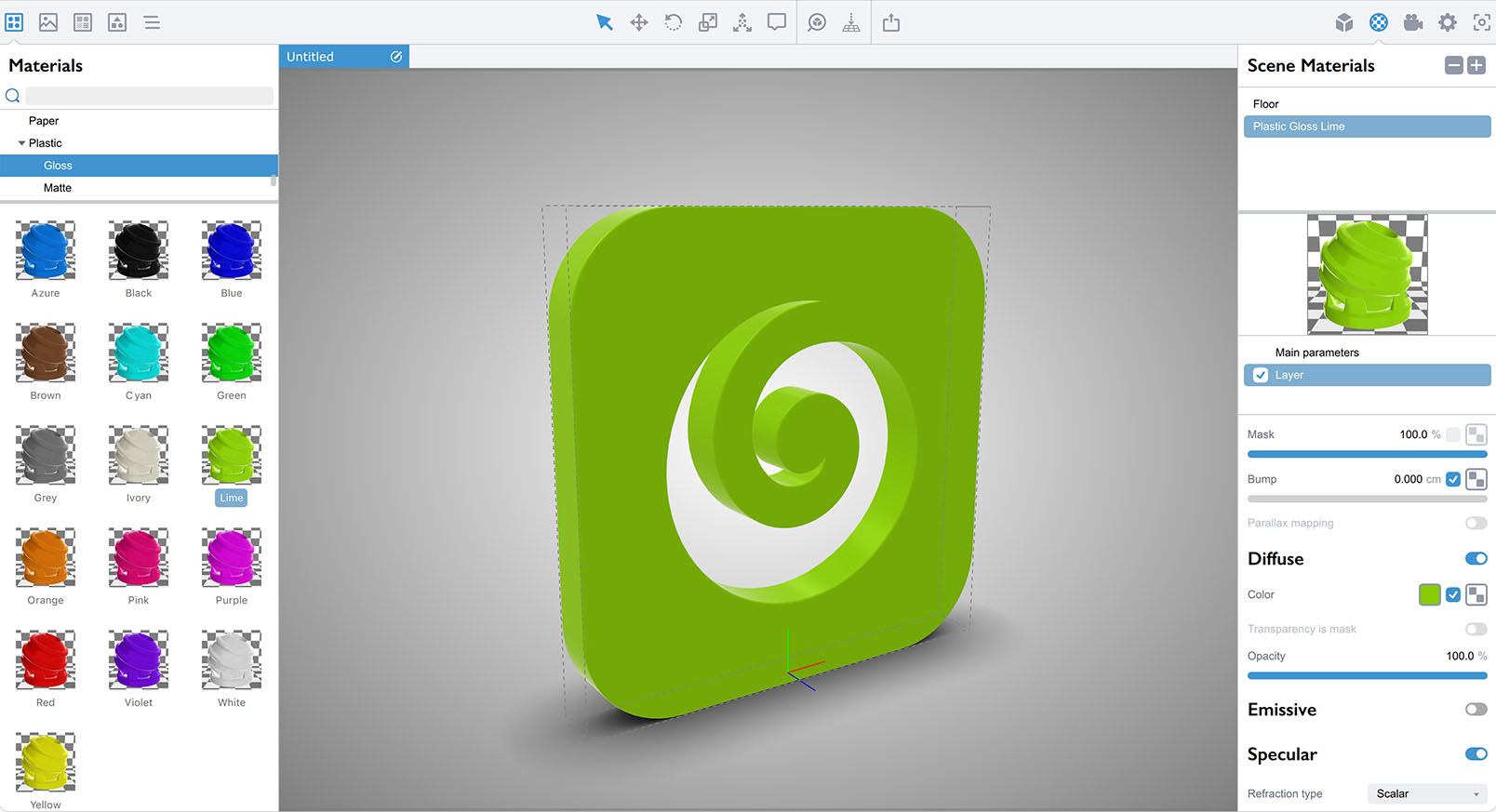Select Floor in Scene Materials
Image resolution: width=1496 pixels, height=812 pixels.
[1367, 104]
